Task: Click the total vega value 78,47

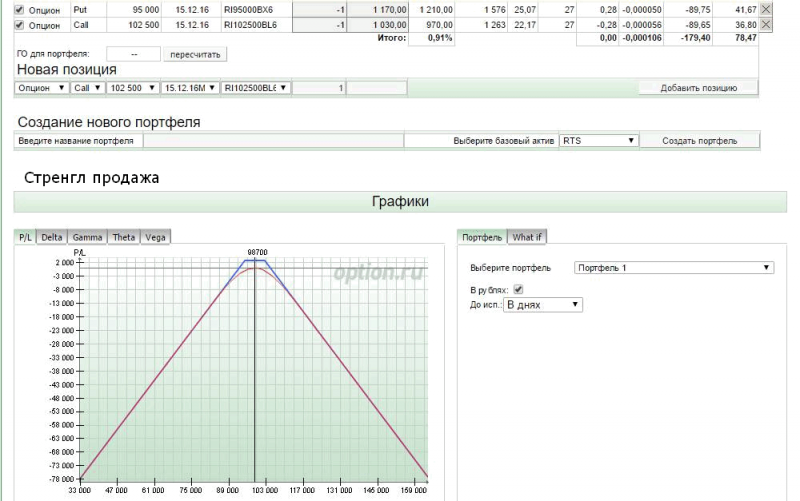Action: (746, 38)
